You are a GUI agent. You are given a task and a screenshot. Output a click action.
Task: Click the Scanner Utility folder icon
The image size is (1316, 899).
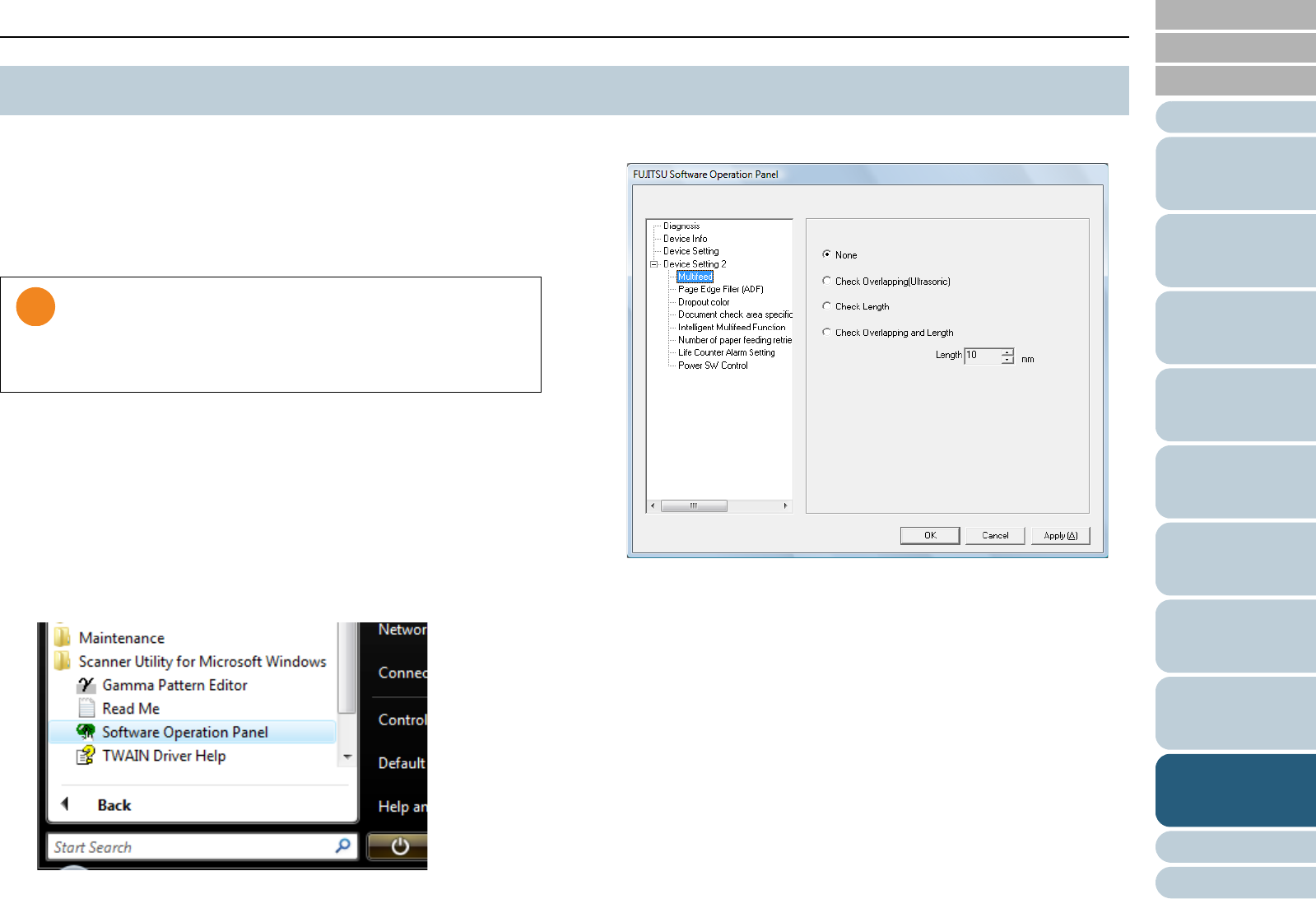[62, 661]
